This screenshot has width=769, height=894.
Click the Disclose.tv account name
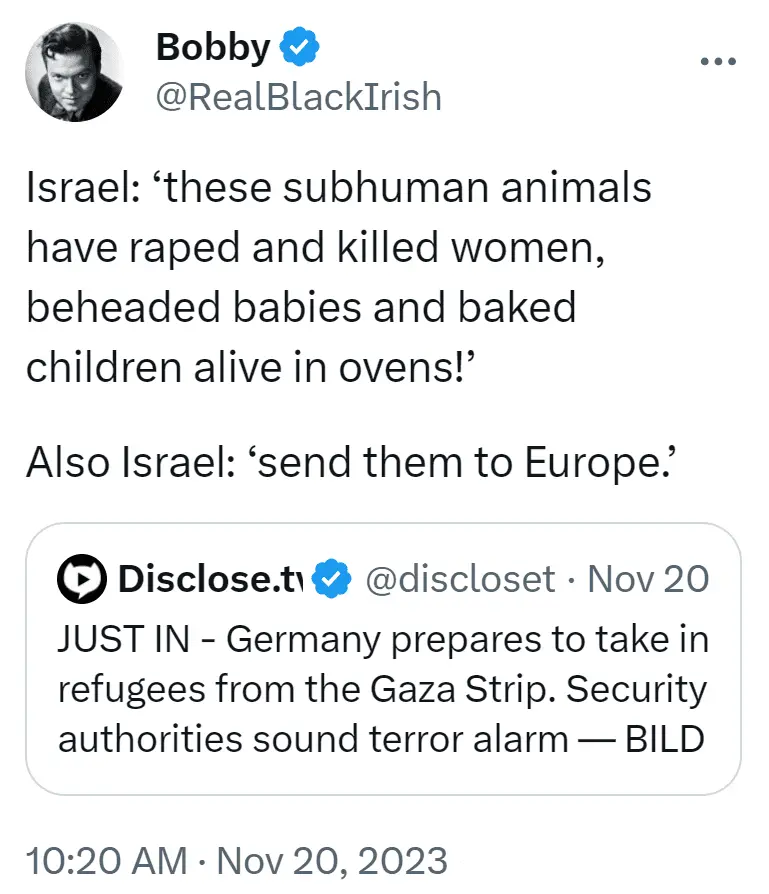pyautogui.click(x=208, y=579)
